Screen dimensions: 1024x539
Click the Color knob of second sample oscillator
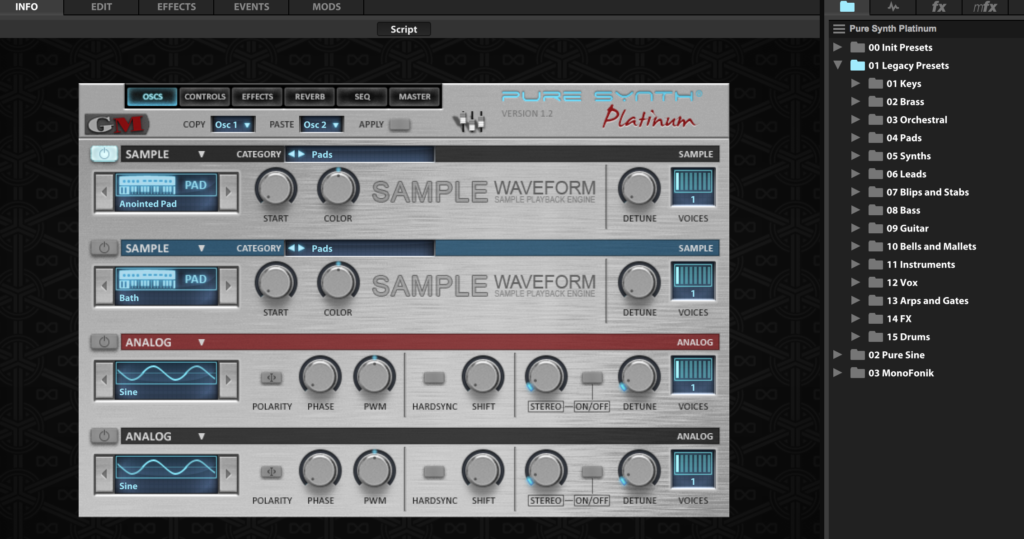[x=338, y=282]
